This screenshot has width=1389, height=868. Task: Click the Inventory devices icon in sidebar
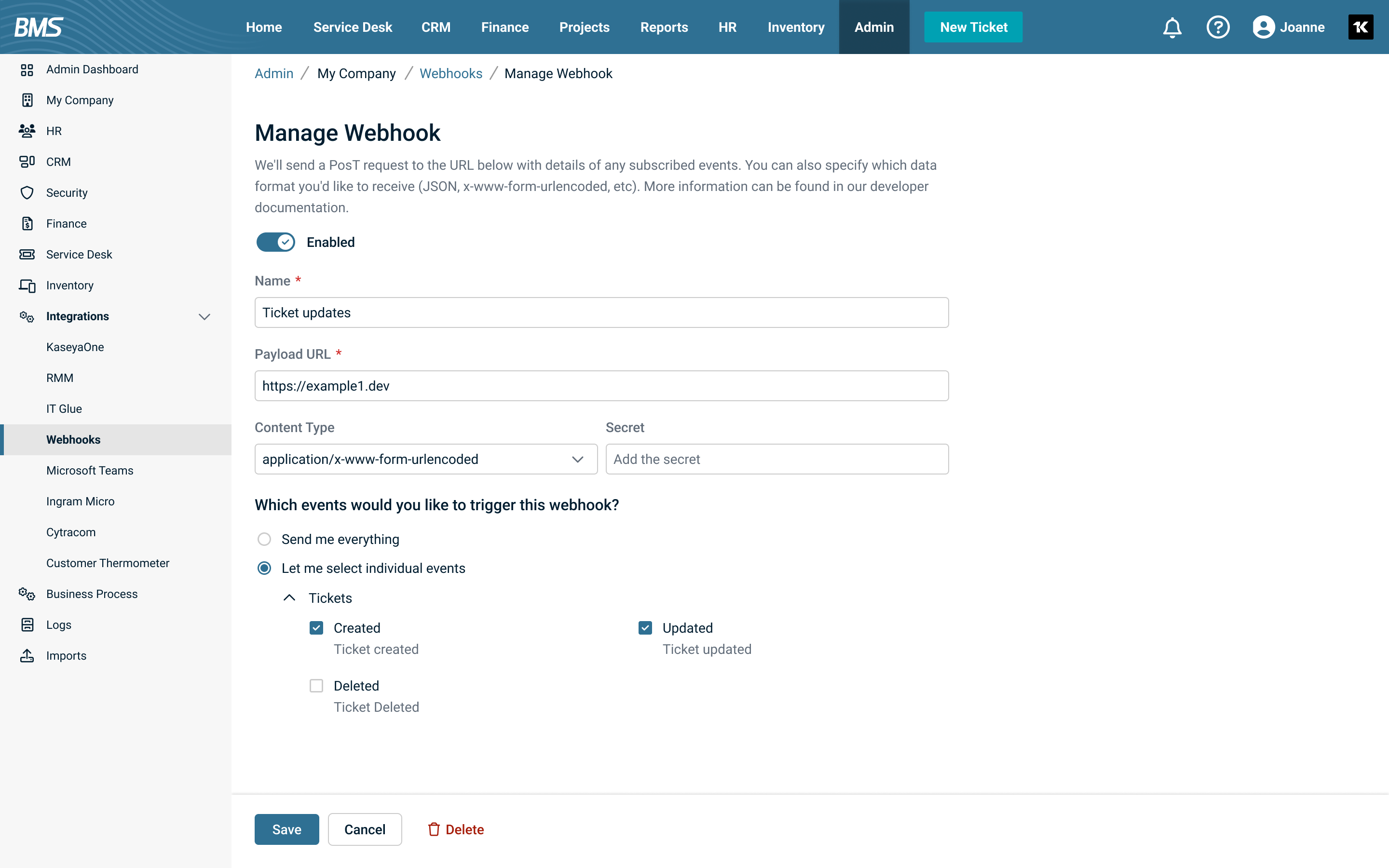(27, 285)
